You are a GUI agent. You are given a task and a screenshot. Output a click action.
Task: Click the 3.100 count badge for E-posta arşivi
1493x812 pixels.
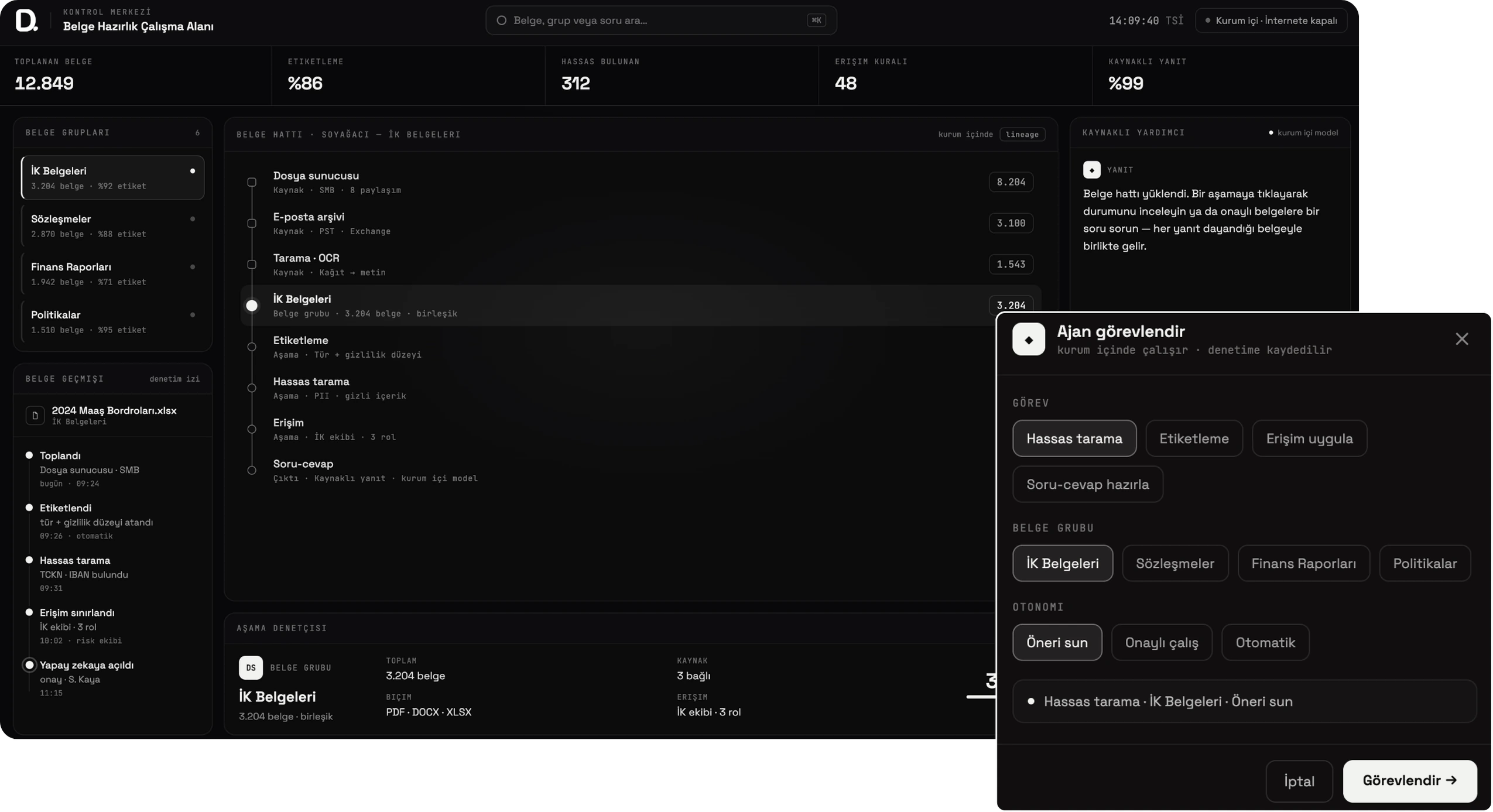pos(1011,223)
